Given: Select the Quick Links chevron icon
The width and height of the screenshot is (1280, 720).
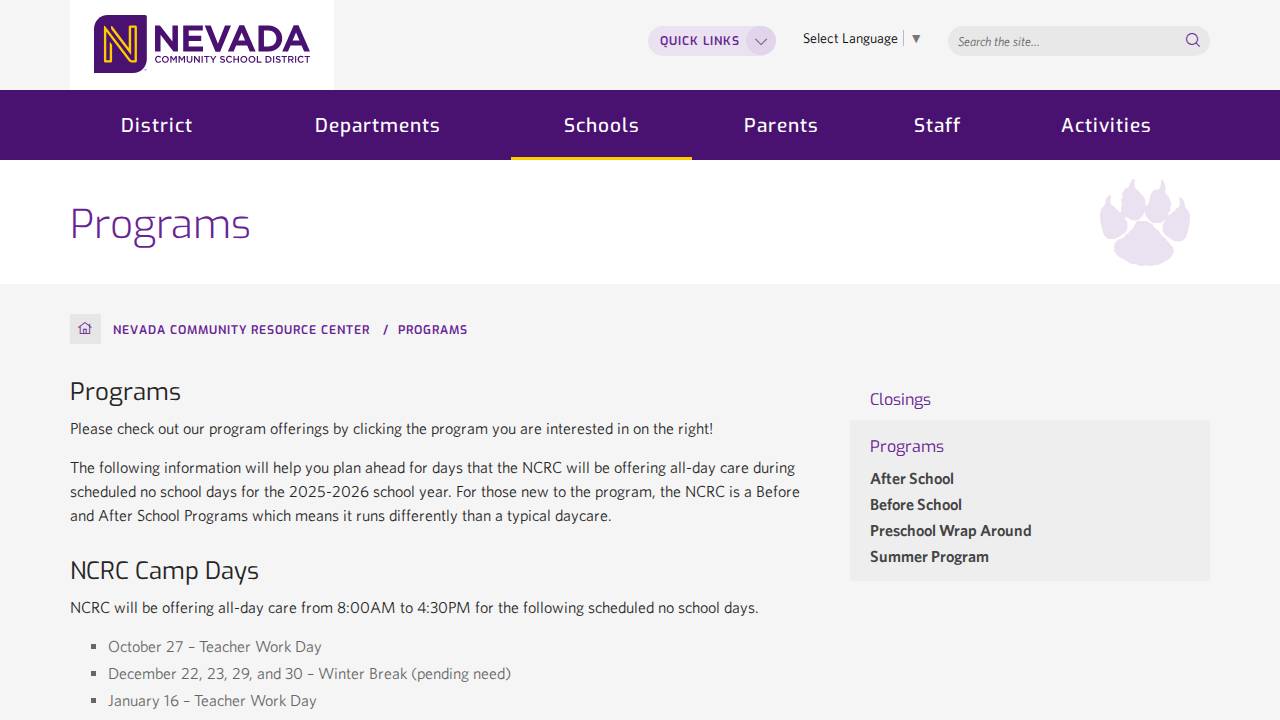Looking at the screenshot, I should tap(760, 40).
